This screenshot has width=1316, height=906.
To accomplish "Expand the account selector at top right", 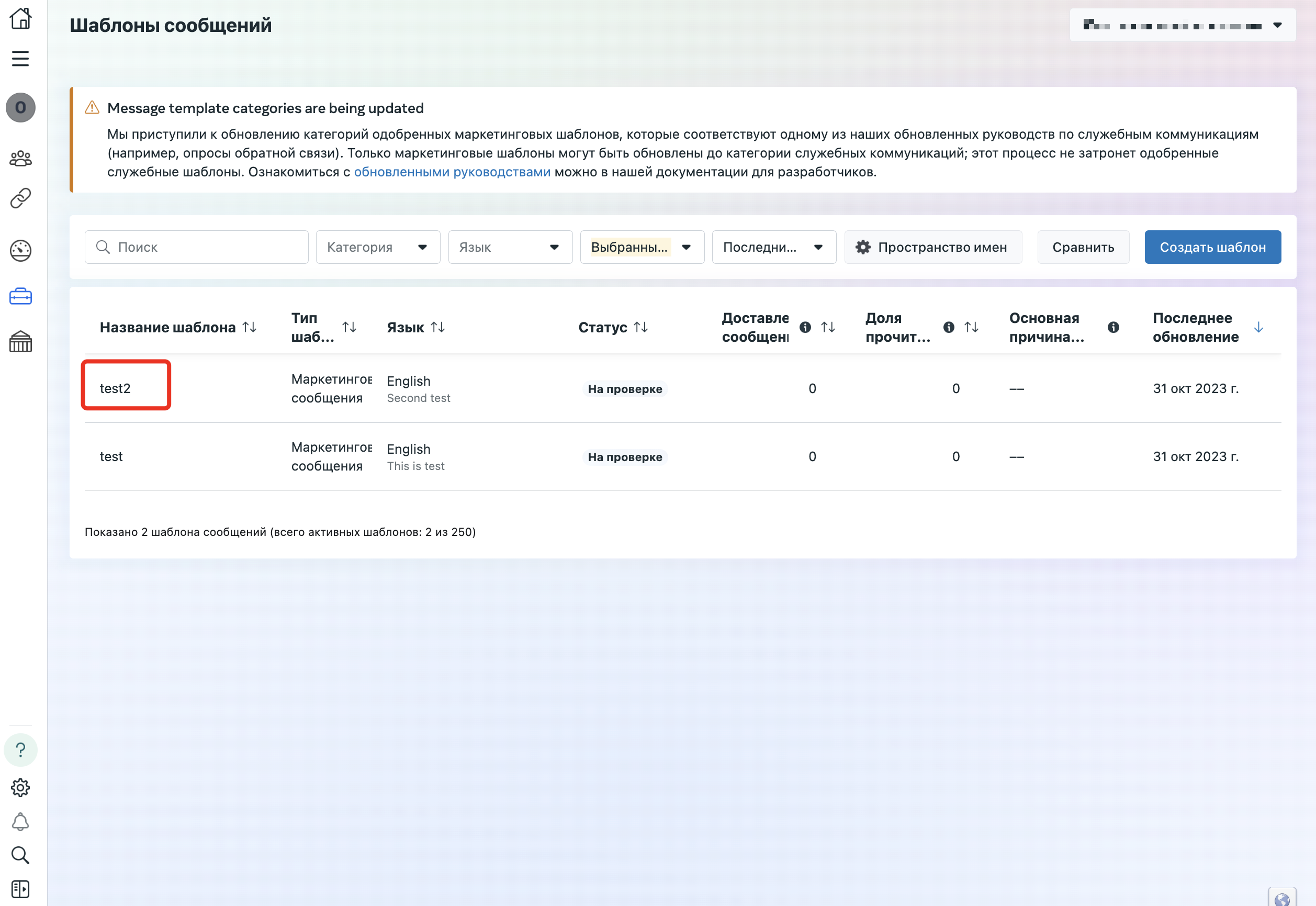I will (1183, 25).
